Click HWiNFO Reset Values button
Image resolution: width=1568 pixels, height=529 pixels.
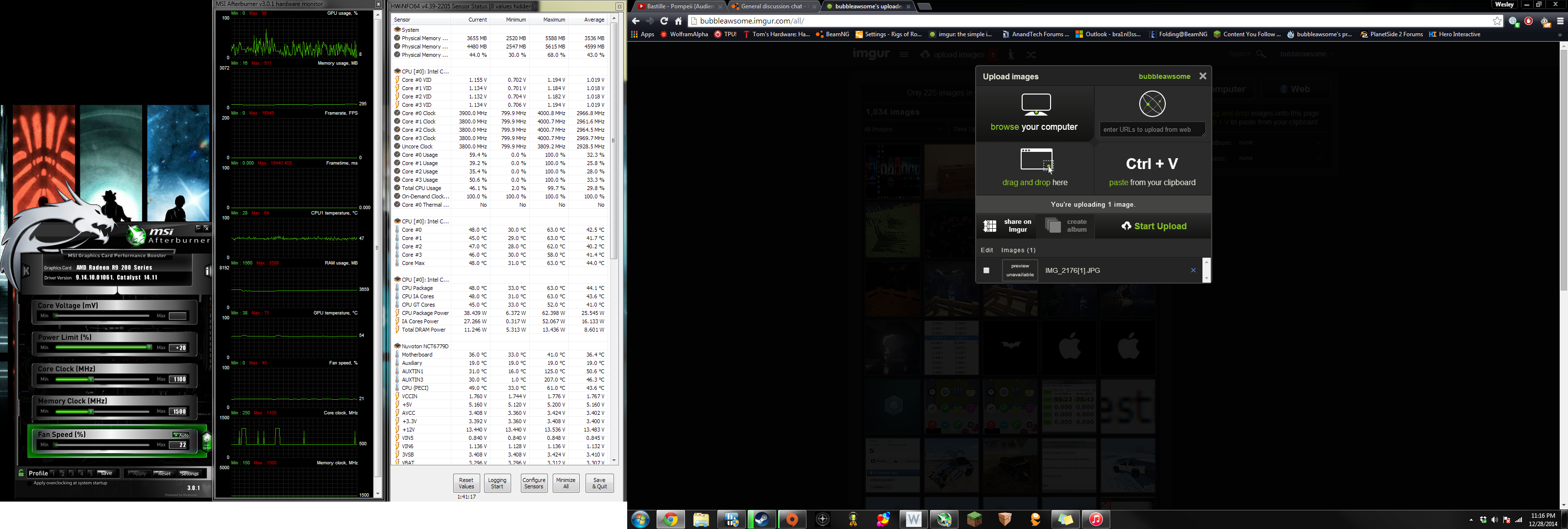tap(466, 483)
